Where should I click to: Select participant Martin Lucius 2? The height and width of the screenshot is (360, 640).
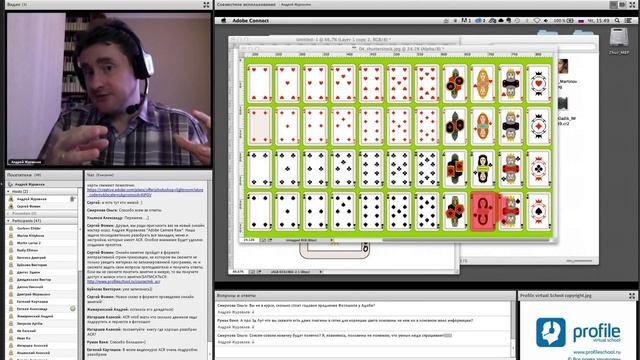click(41, 243)
